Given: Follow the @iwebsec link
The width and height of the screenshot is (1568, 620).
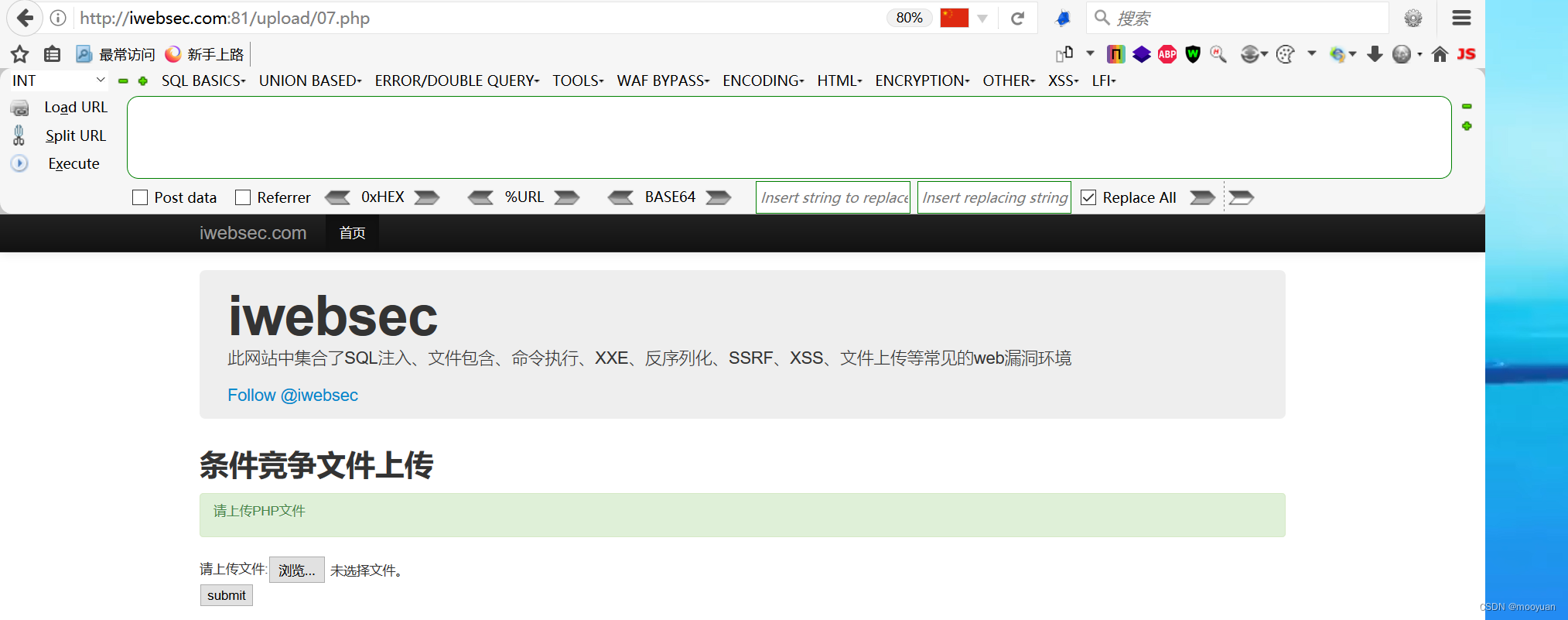Looking at the screenshot, I should (x=292, y=395).
